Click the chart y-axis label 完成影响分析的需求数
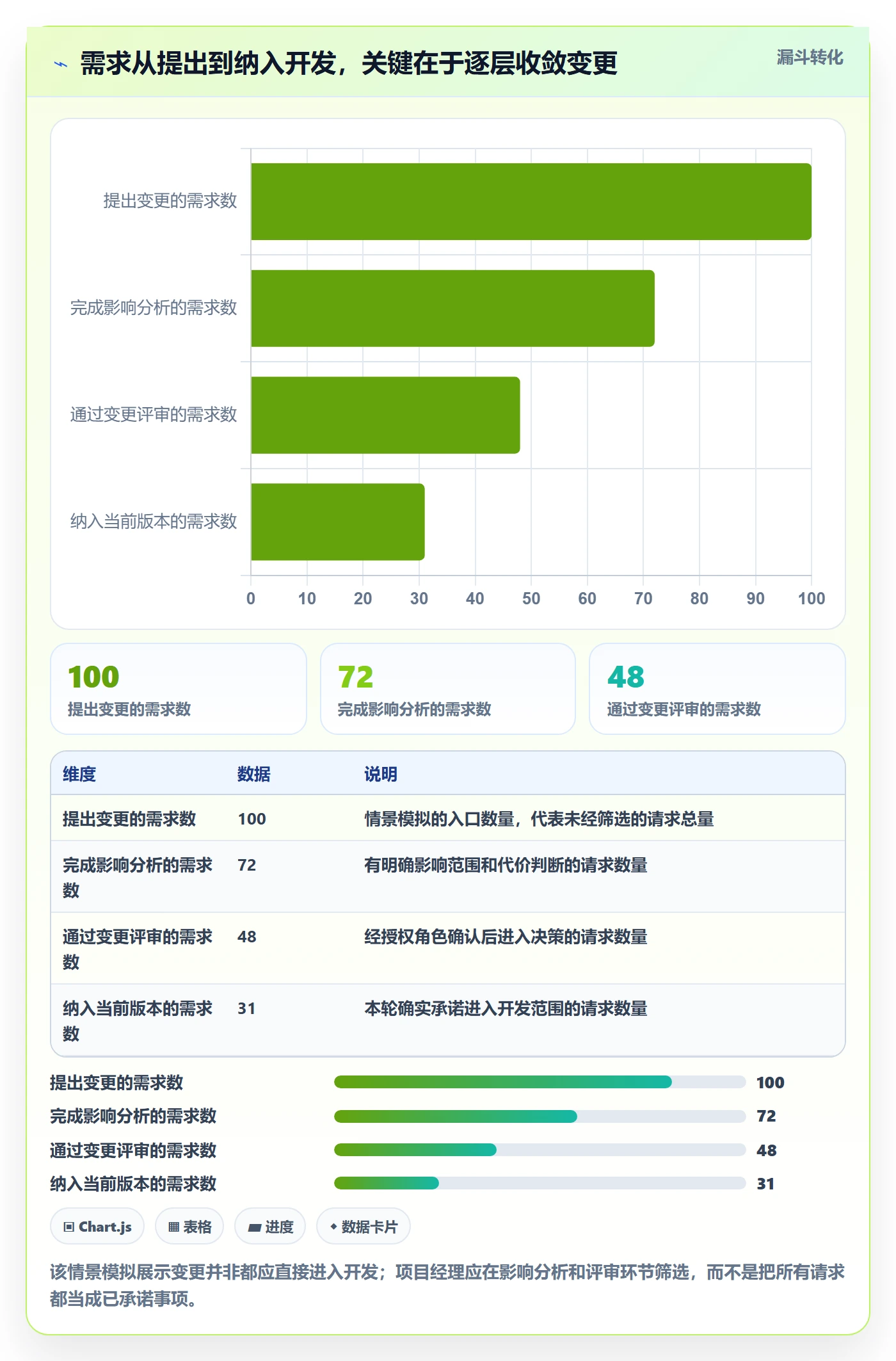 (154, 308)
